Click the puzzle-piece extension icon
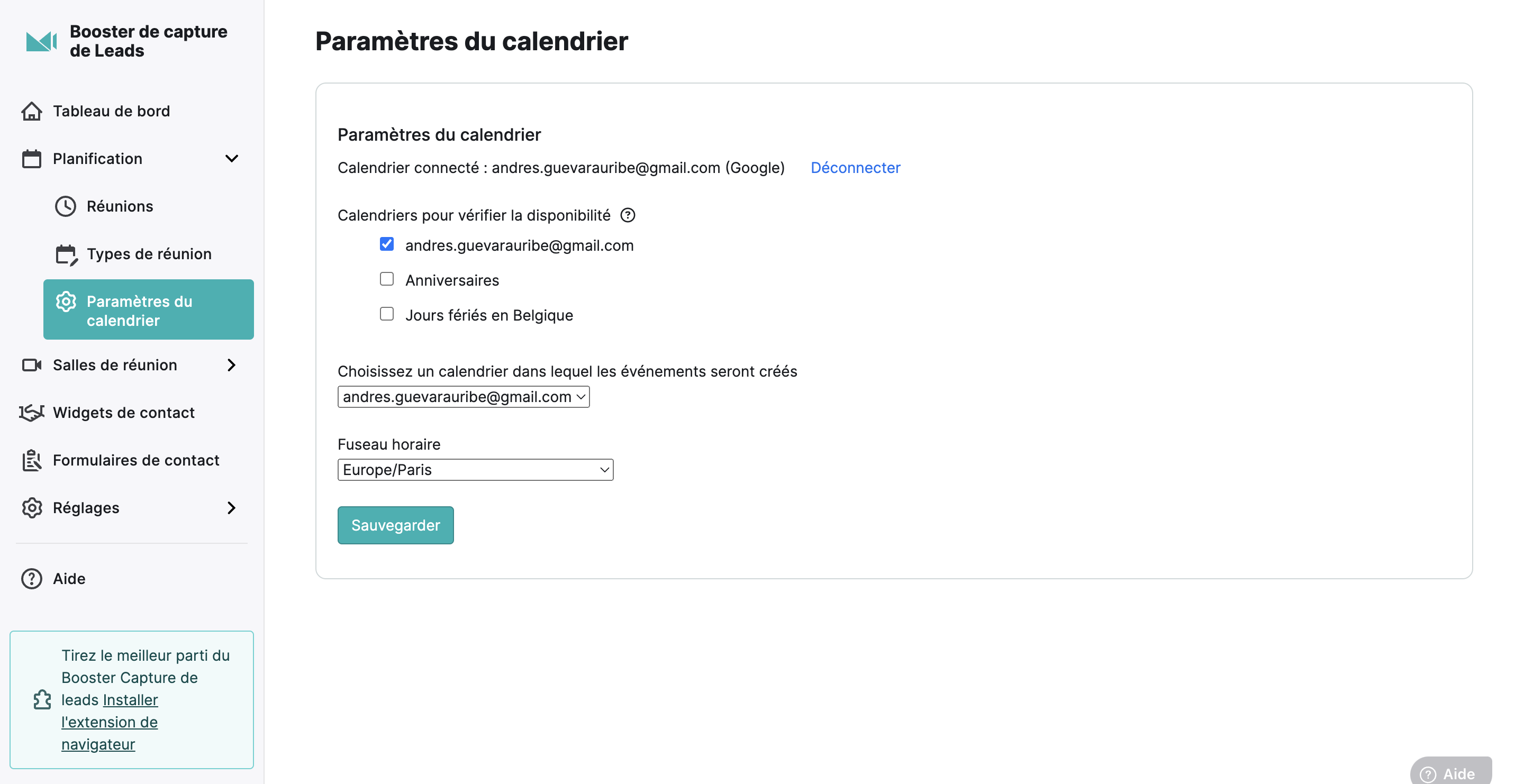 pyautogui.click(x=42, y=700)
